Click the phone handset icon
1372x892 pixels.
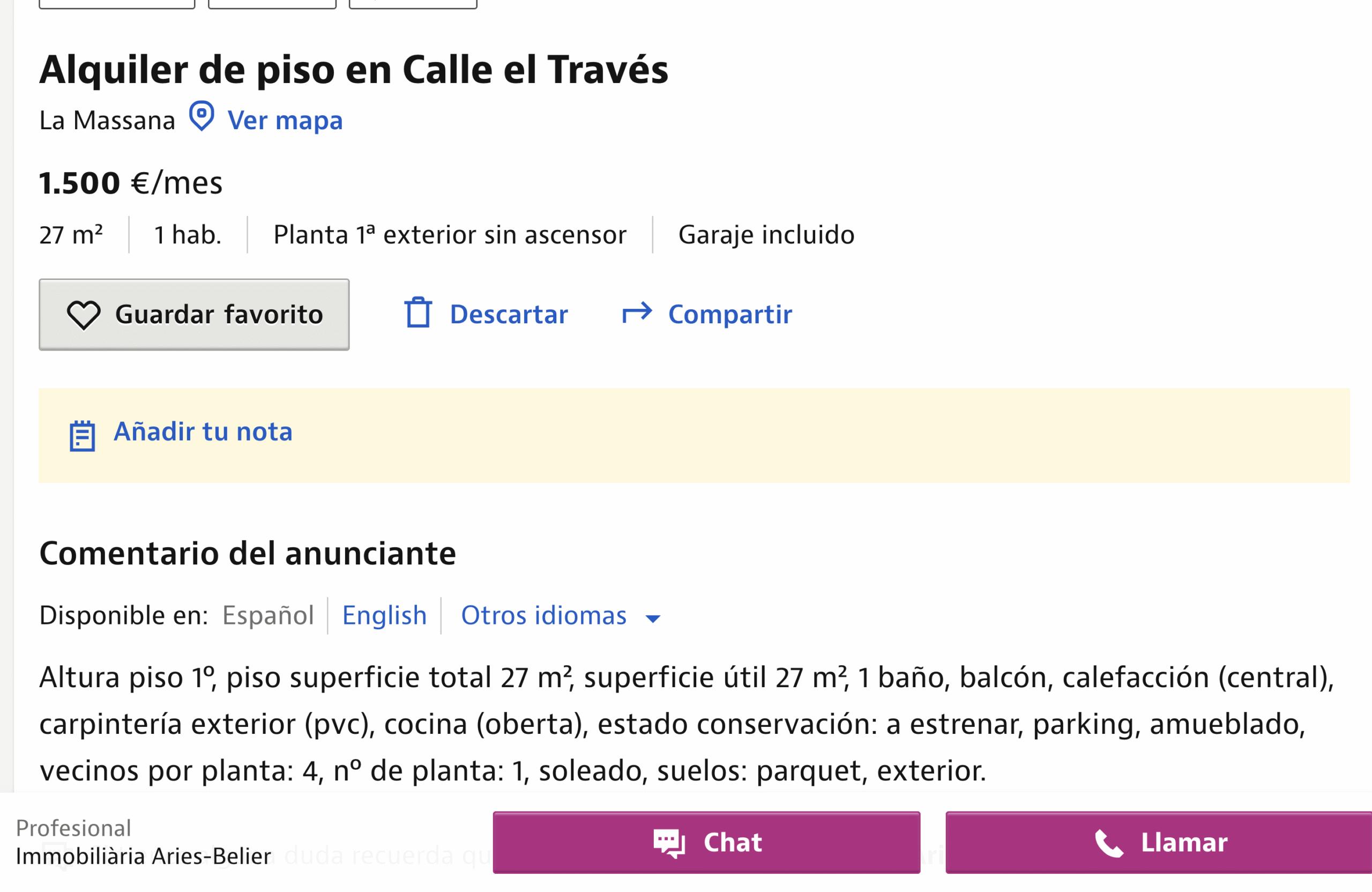point(1108,844)
